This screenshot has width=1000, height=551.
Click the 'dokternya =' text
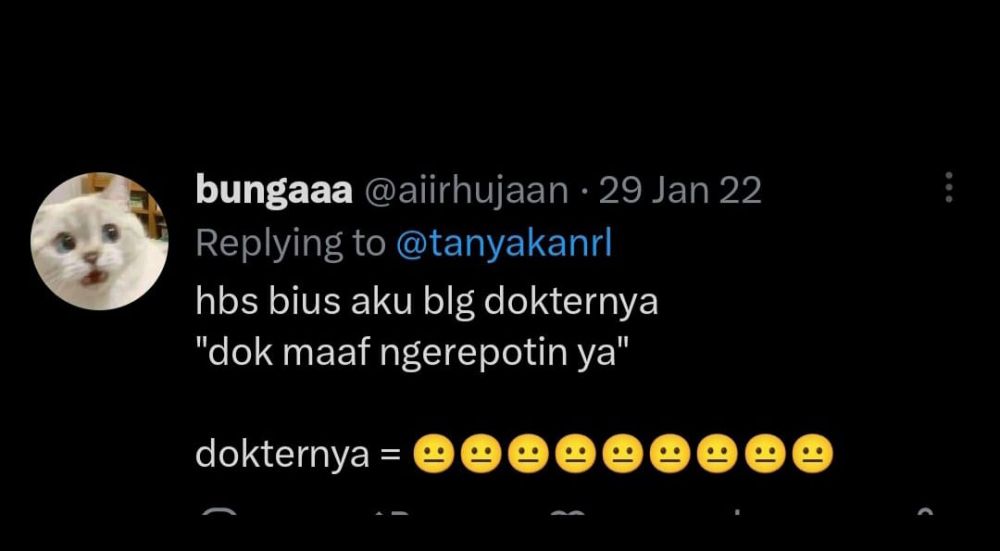click(x=298, y=455)
